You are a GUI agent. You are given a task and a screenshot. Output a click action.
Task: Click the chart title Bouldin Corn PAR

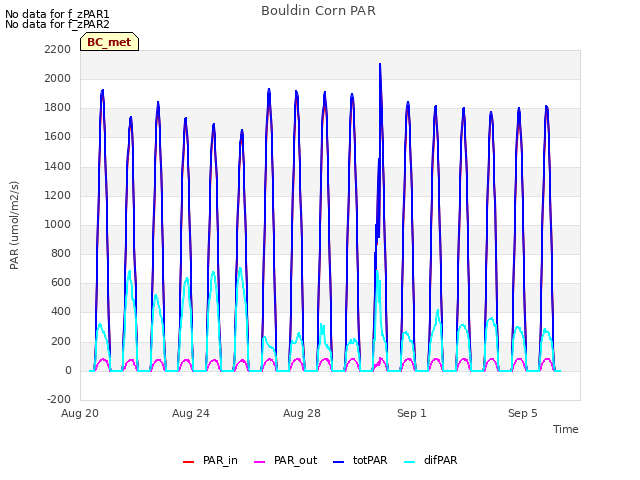(318, 11)
